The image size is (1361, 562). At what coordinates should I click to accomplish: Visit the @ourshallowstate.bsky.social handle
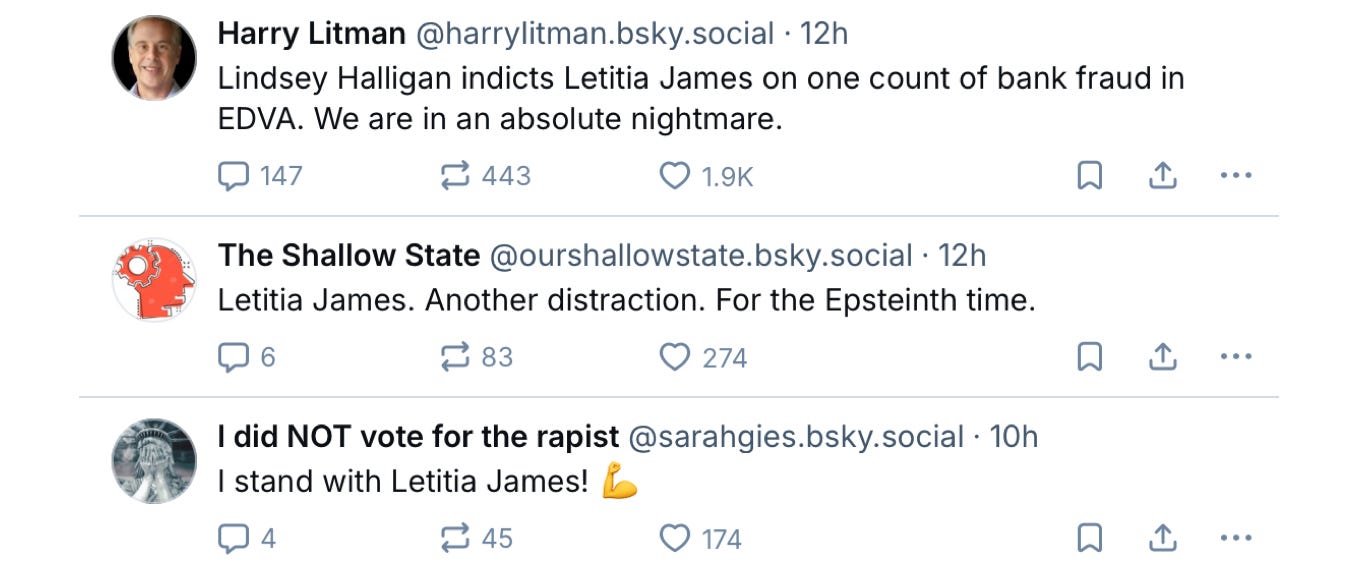(700, 256)
